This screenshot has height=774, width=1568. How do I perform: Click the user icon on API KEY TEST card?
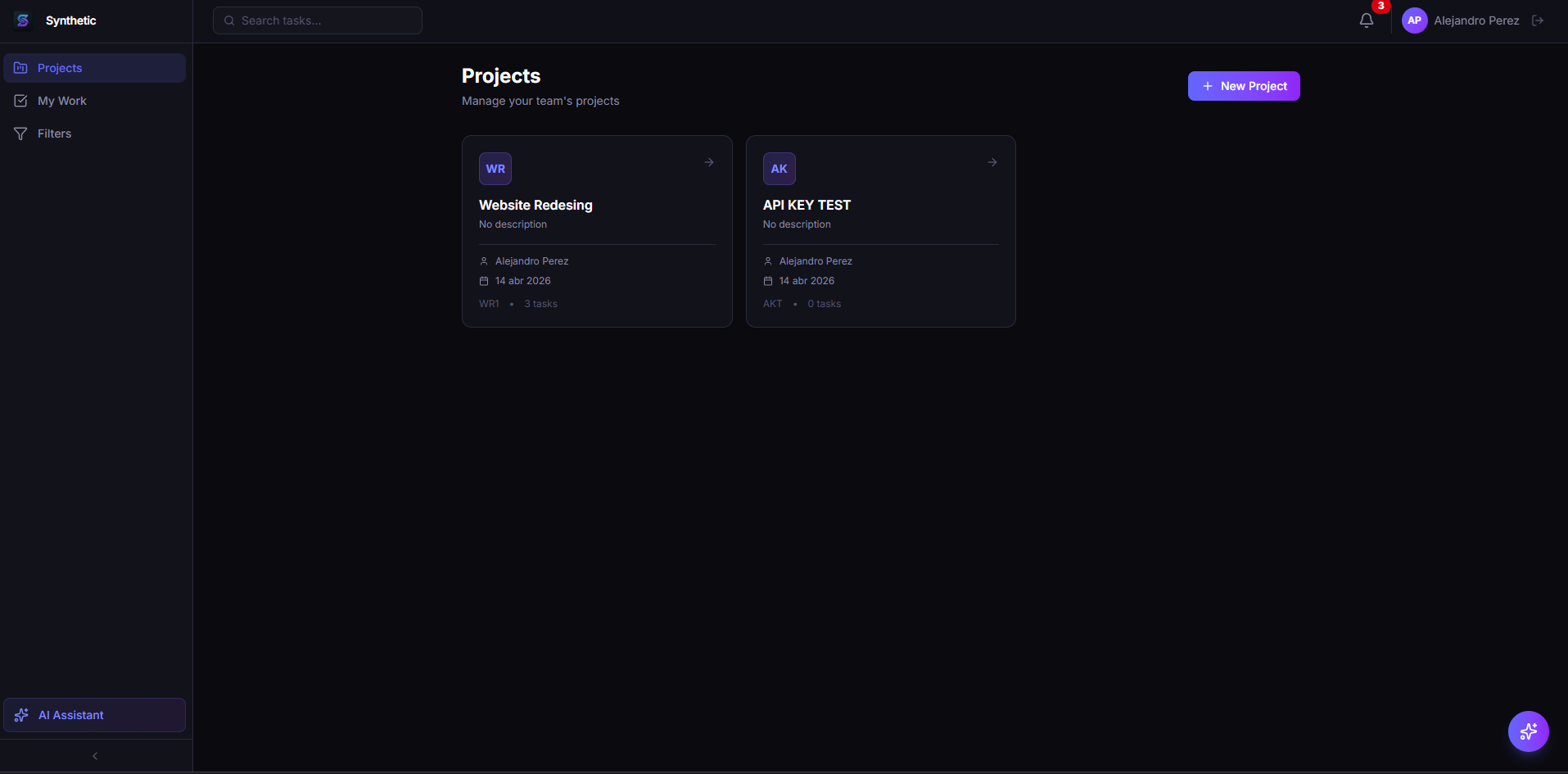pyautogui.click(x=767, y=260)
